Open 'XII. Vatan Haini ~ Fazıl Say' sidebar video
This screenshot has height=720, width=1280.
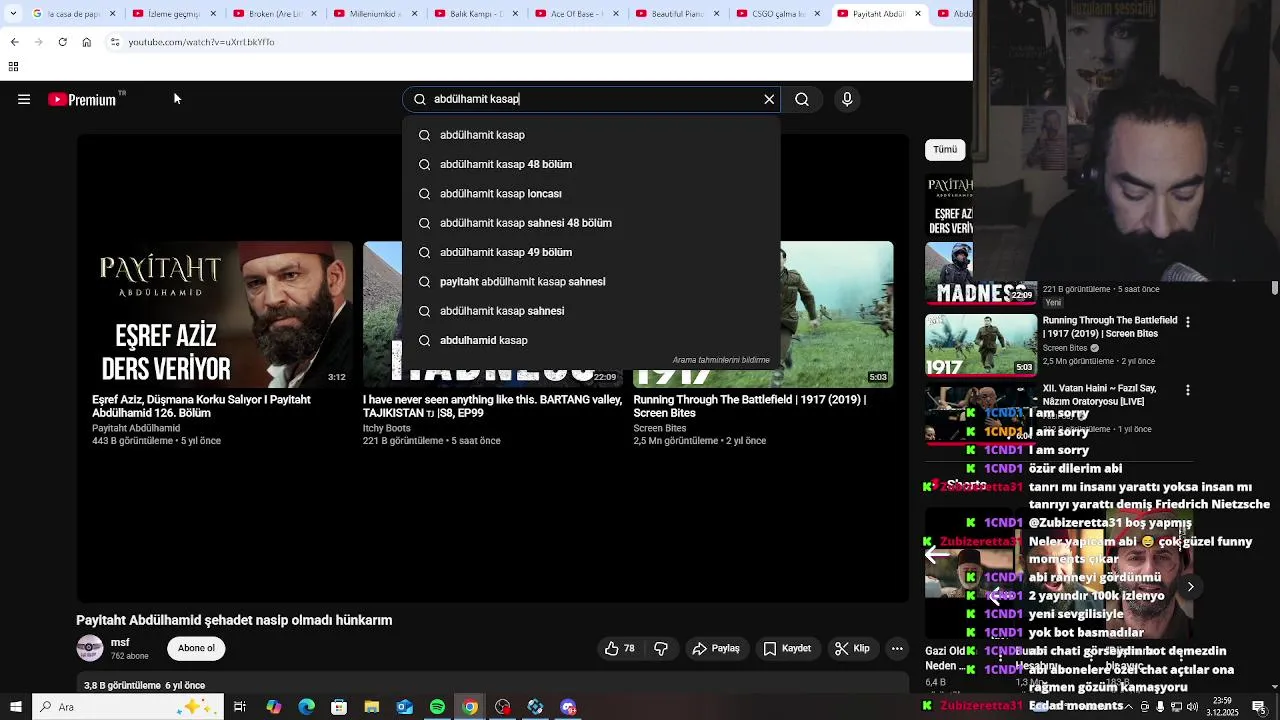1100,394
